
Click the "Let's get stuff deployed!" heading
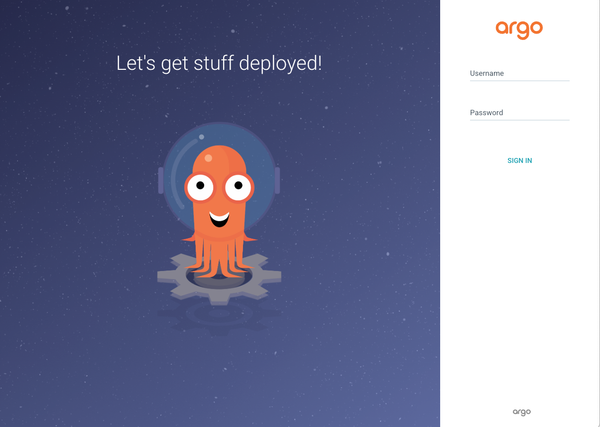(219, 64)
